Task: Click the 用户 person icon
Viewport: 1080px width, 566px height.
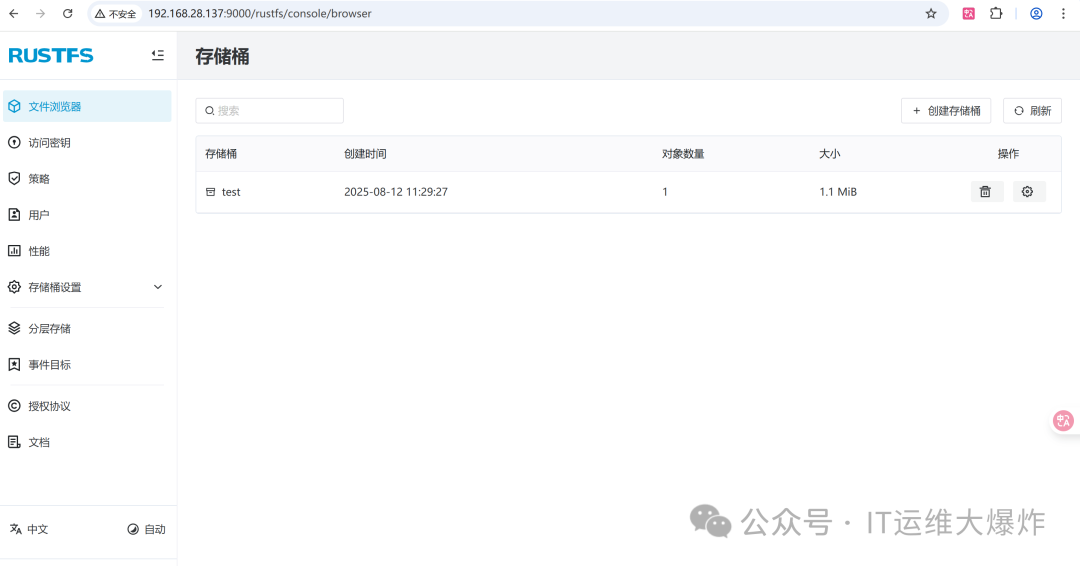Action: (14, 215)
